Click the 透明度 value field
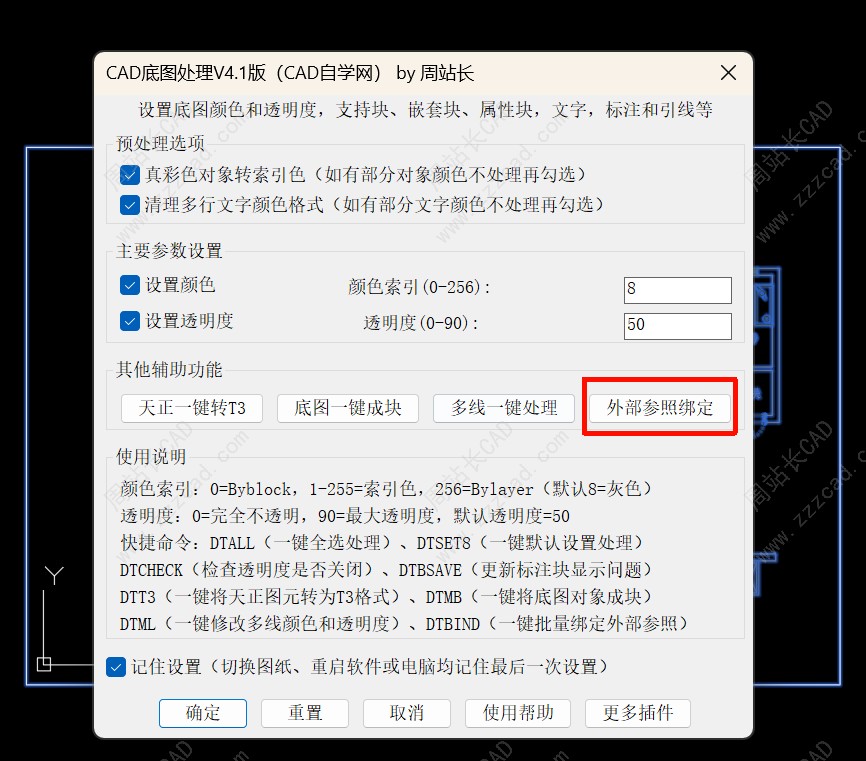The height and width of the screenshot is (761, 866). point(678,326)
